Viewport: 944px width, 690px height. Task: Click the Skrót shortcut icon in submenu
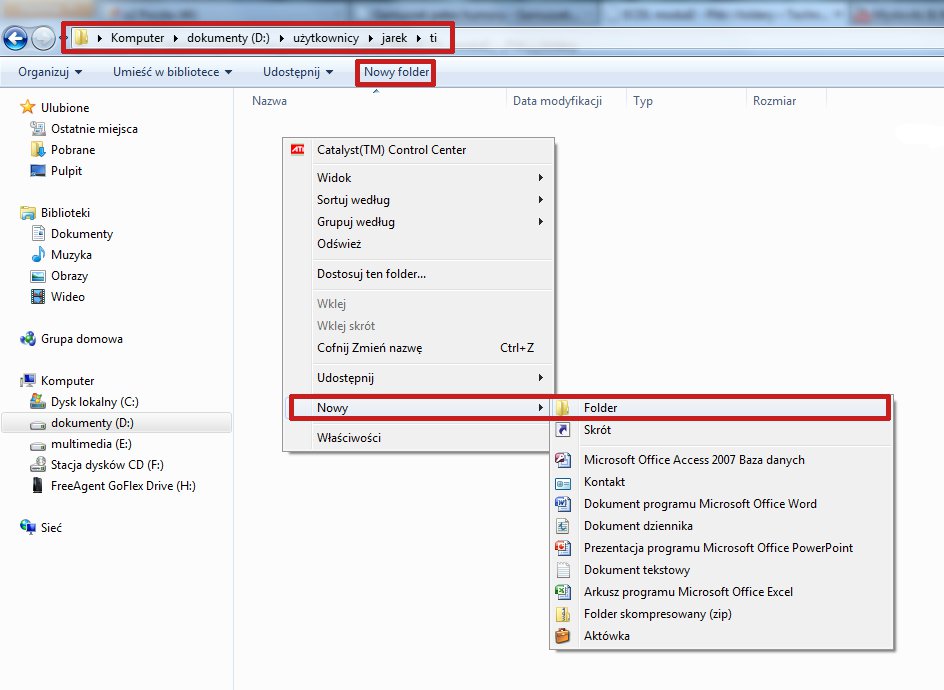(562, 429)
